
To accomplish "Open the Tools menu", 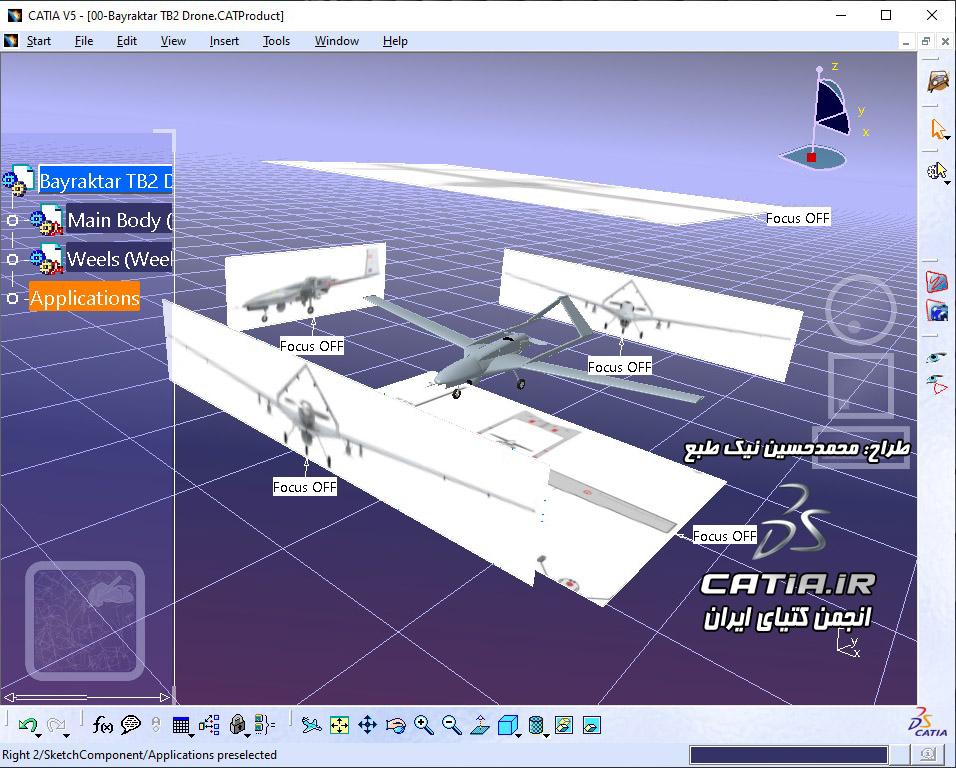I will pos(276,41).
